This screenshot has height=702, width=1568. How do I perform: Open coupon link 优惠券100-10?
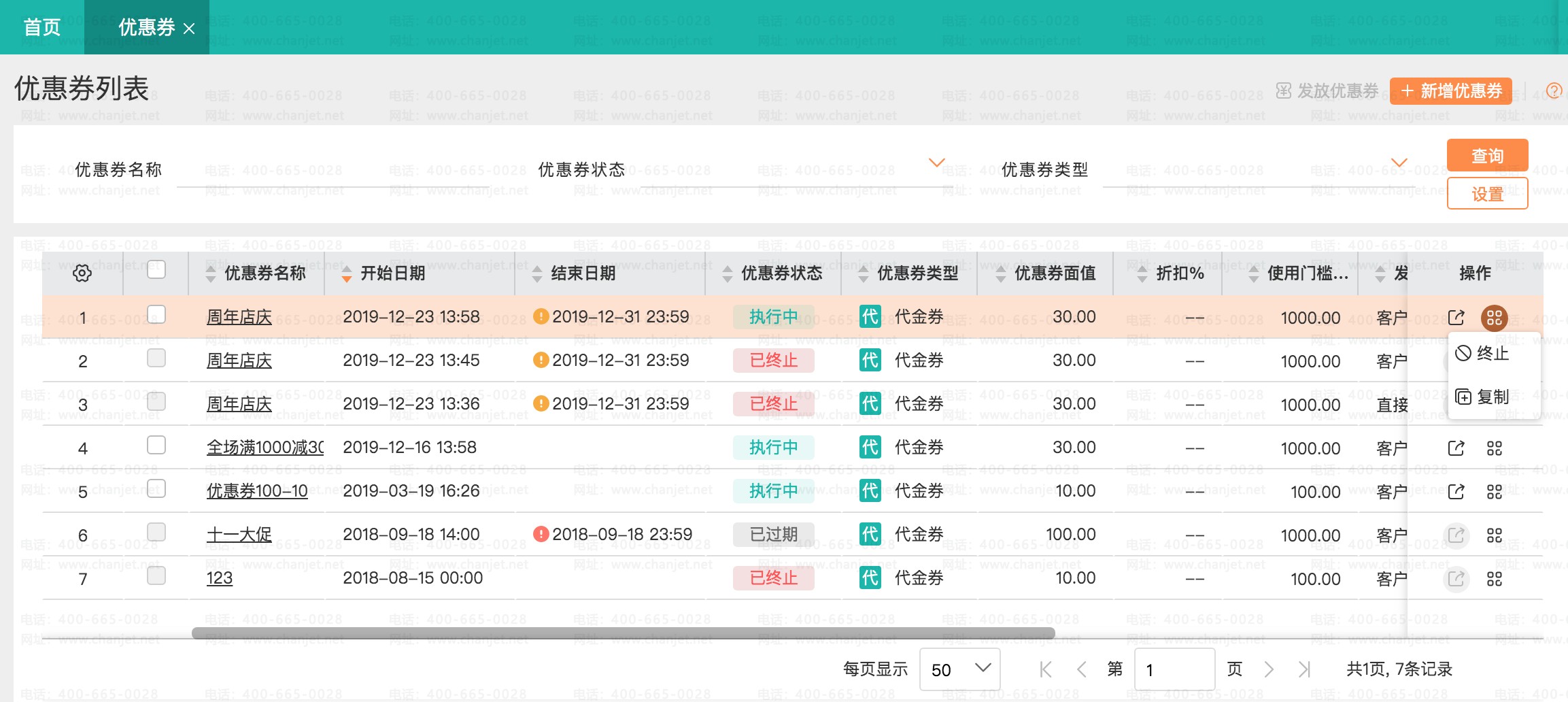coord(257,491)
